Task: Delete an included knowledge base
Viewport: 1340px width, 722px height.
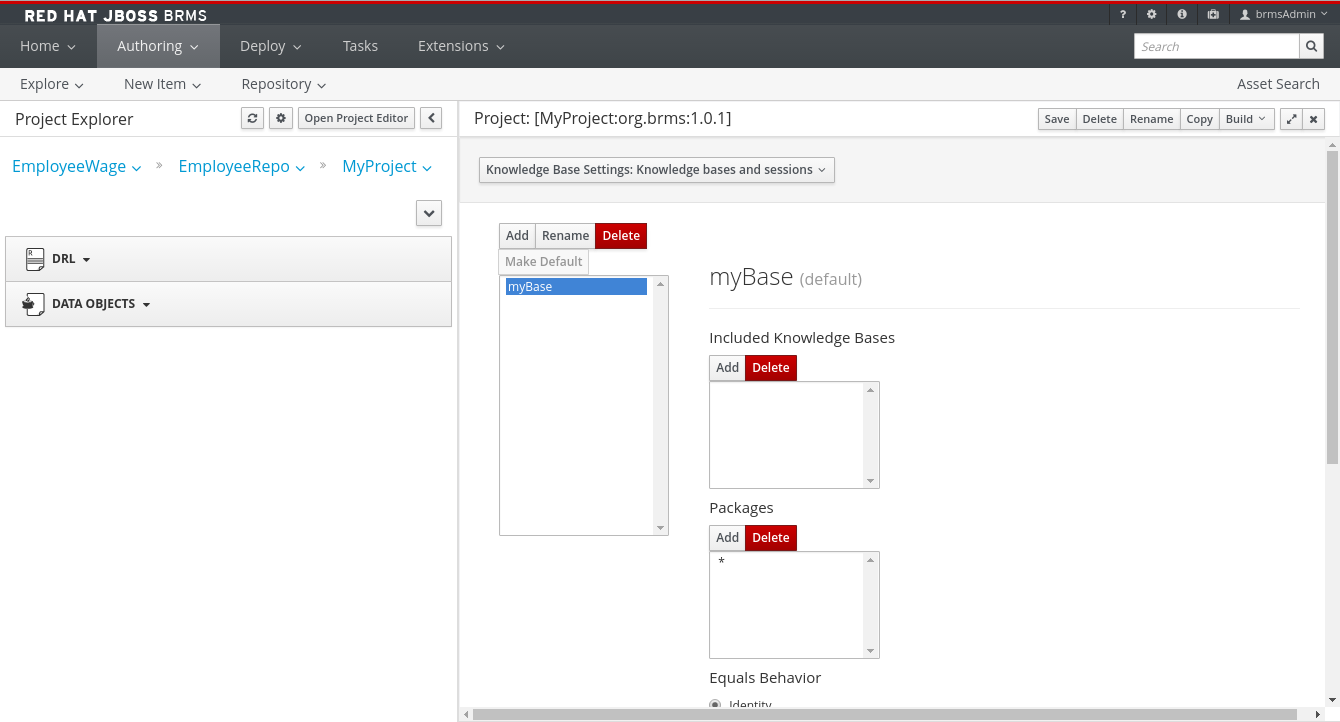Action: [x=771, y=368]
